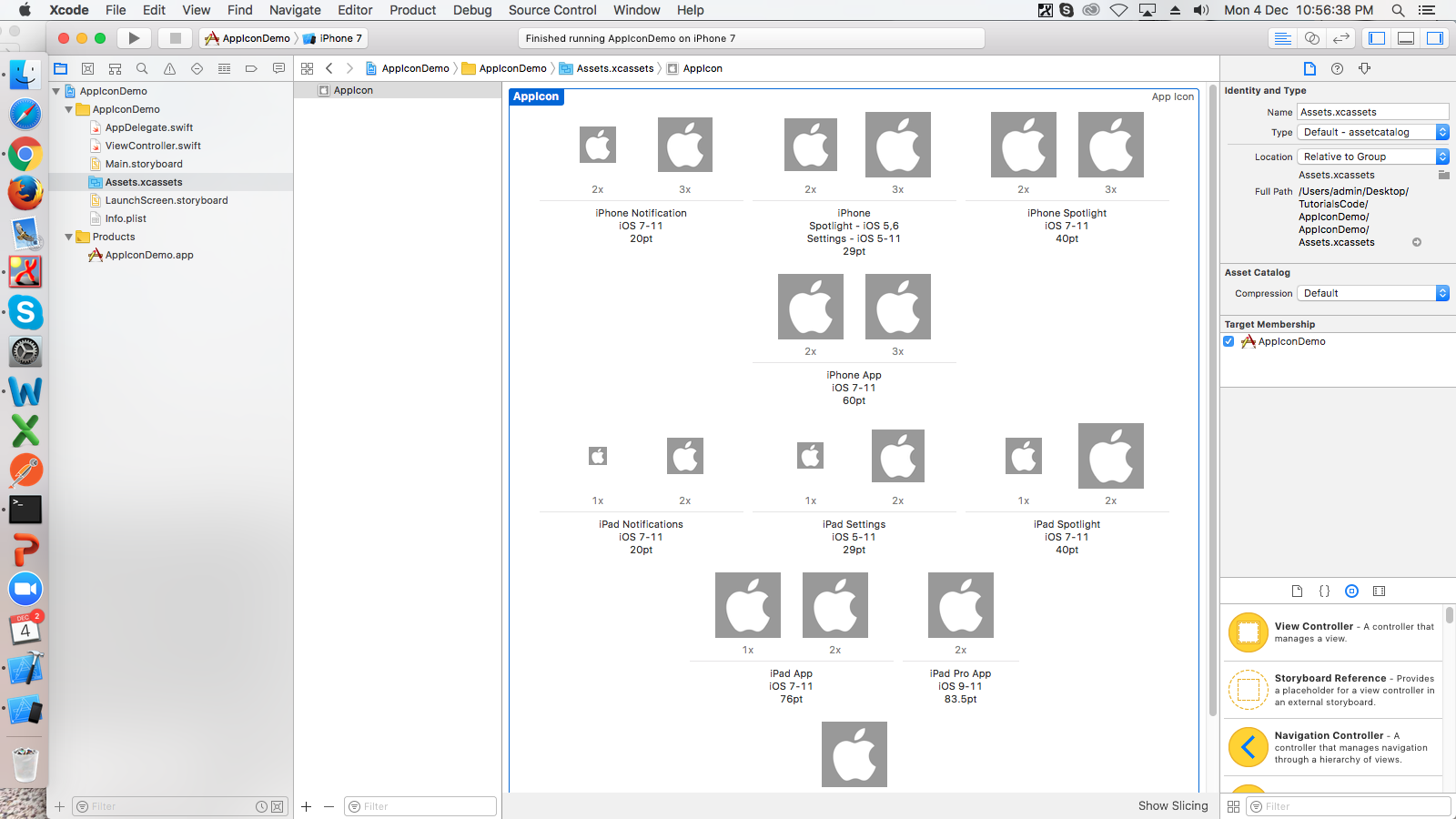Collapse the Products group
The width and height of the screenshot is (1456, 819).
(x=68, y=237)
